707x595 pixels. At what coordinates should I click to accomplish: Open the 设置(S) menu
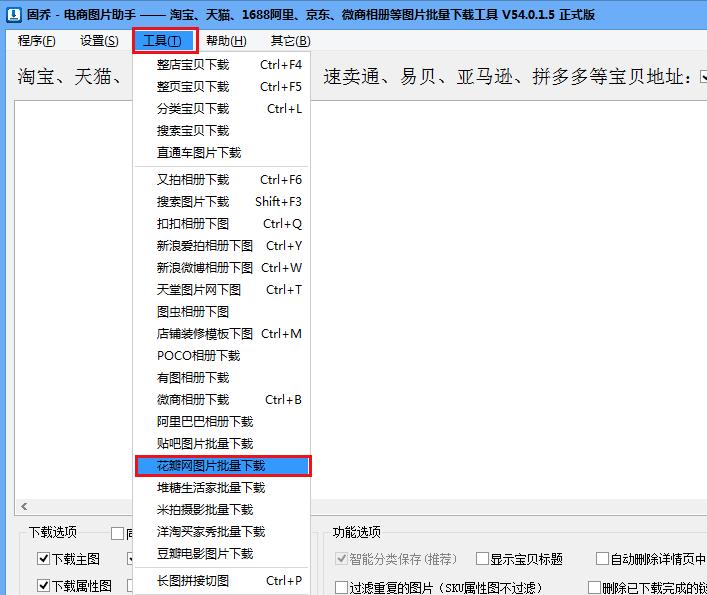[99, 41]
